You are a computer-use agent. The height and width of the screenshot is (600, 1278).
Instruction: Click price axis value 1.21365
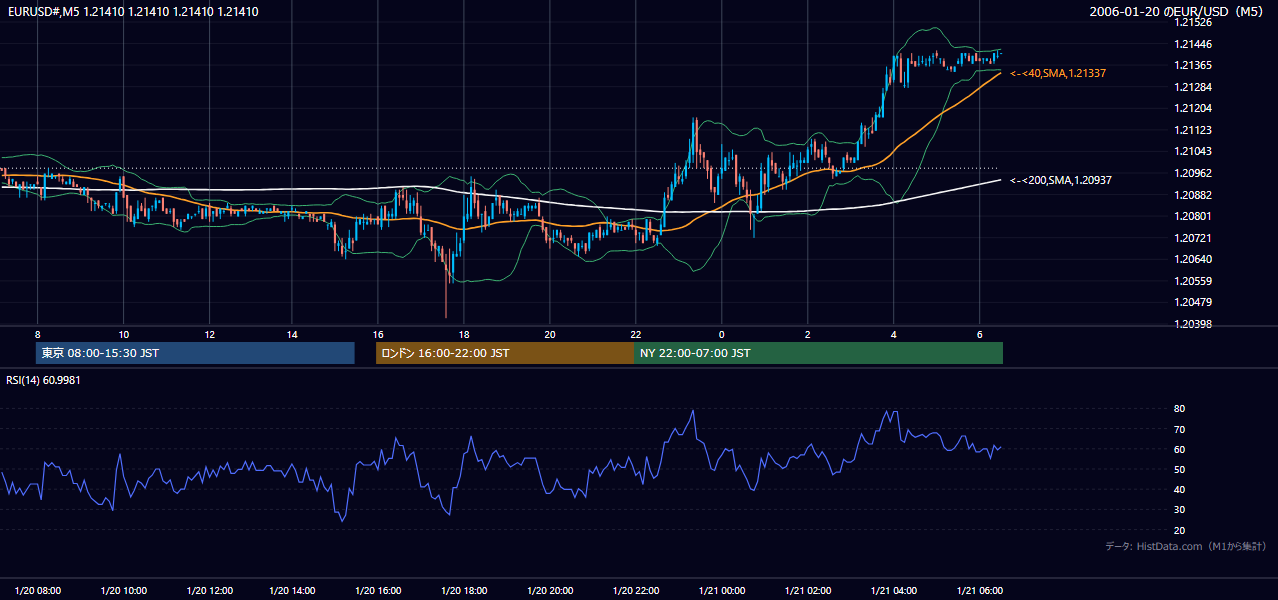[x=1194, y=65]
